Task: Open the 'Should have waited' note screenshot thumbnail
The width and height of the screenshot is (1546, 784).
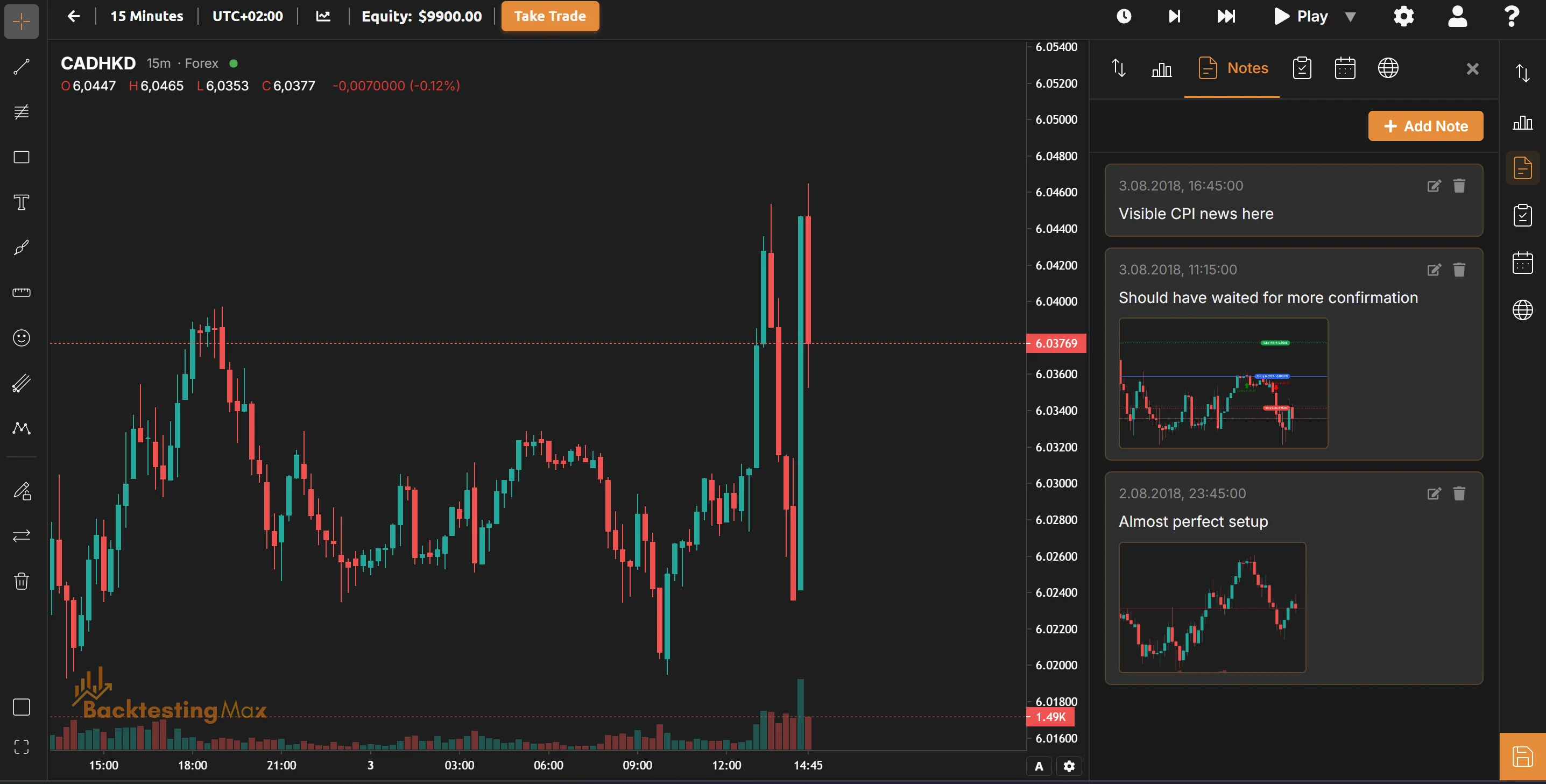Action: (x=1223, y=383)
